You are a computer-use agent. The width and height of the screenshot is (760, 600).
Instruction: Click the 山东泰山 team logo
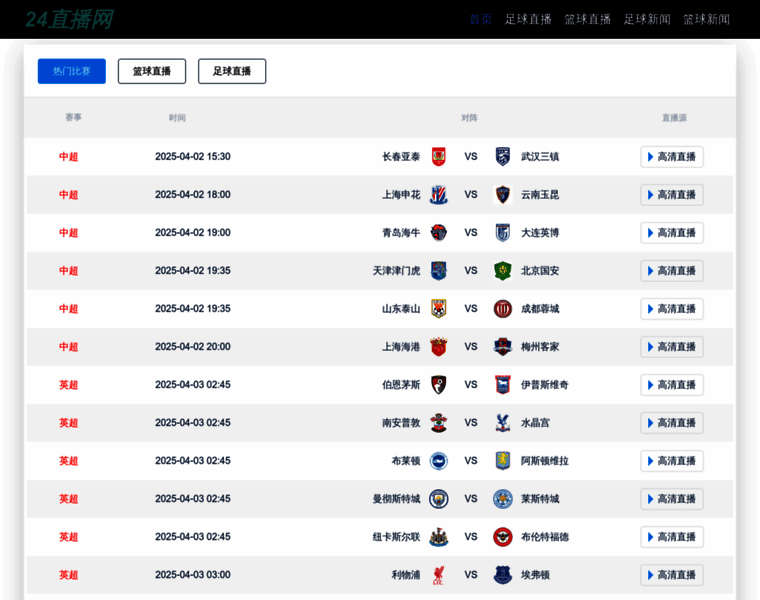click(439, 309)
